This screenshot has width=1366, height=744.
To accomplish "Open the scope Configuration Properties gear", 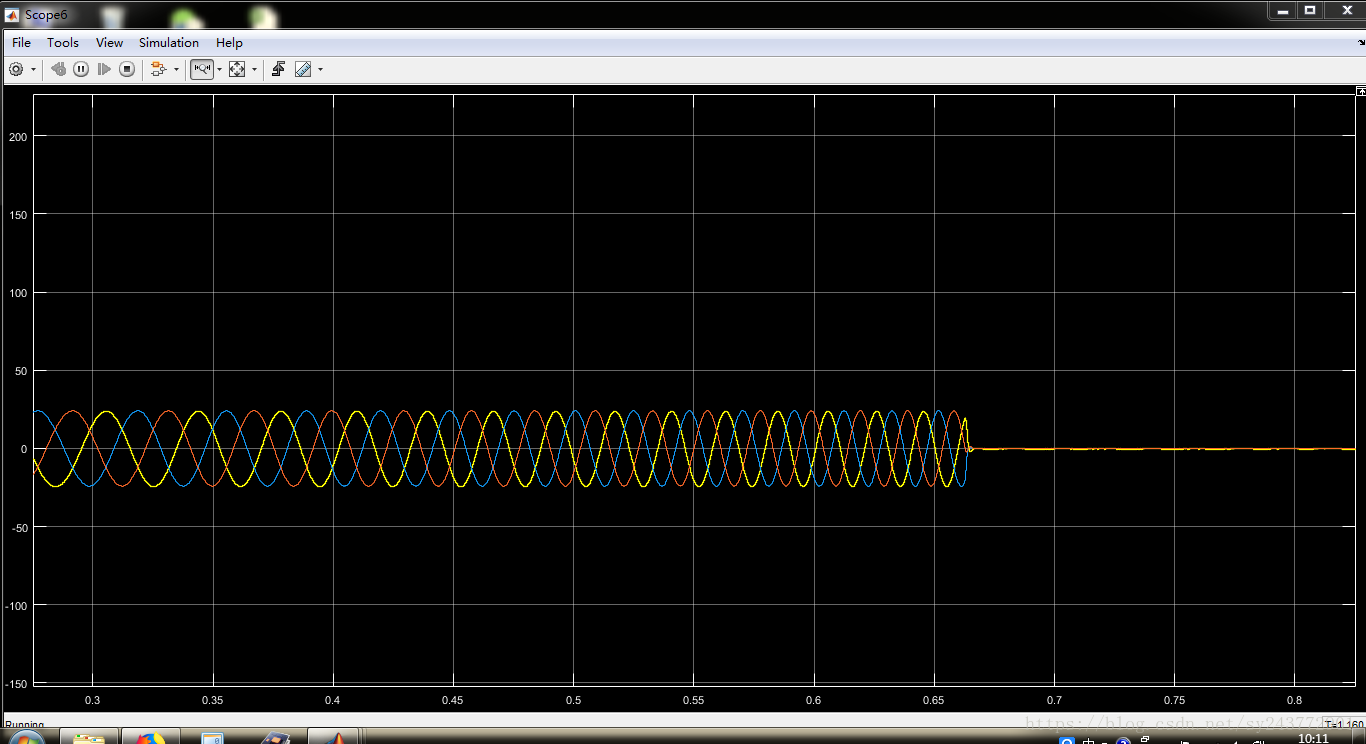I will [16, 69].
